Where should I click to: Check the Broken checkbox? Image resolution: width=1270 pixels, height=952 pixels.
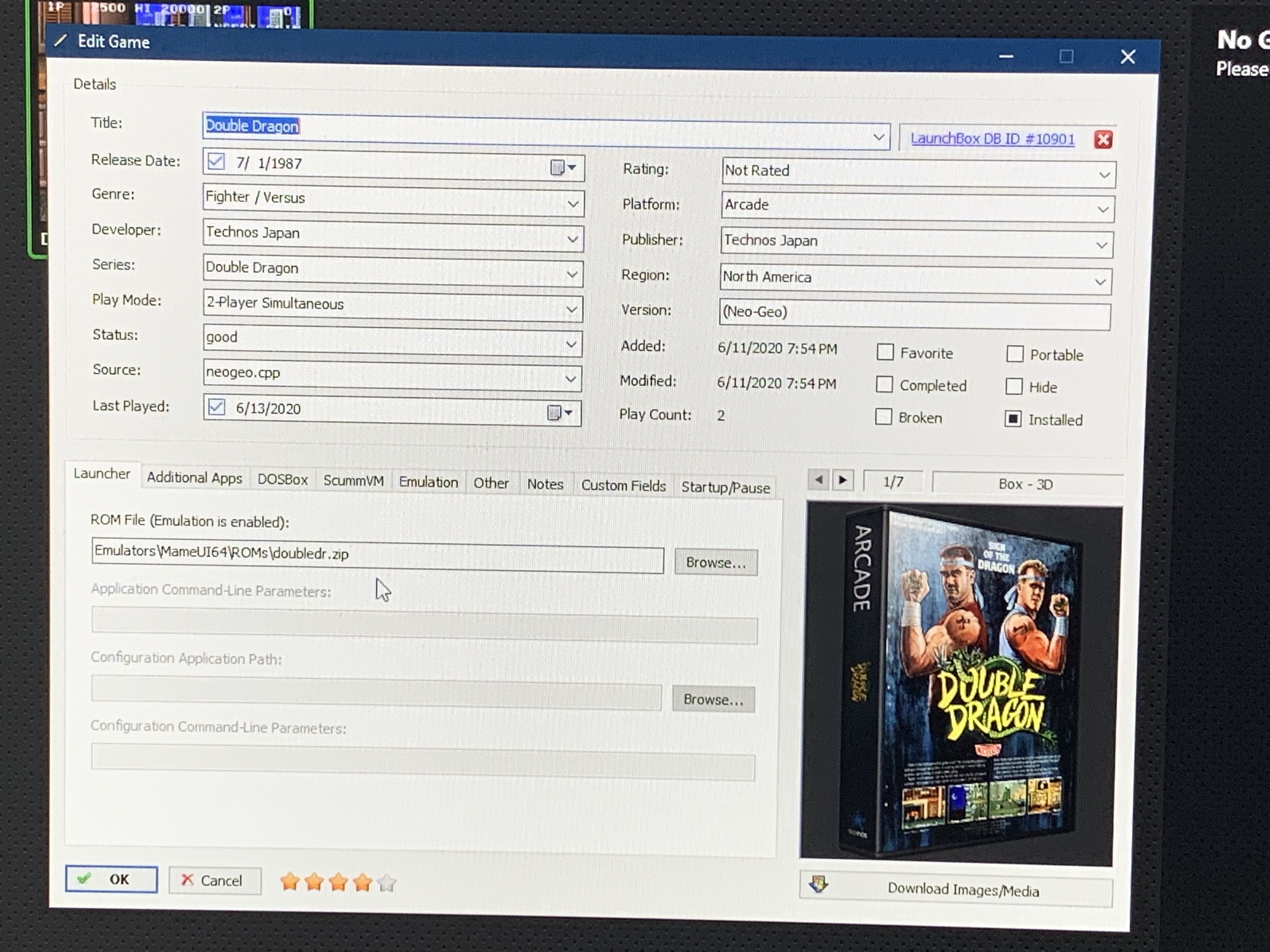coord(883,416)
